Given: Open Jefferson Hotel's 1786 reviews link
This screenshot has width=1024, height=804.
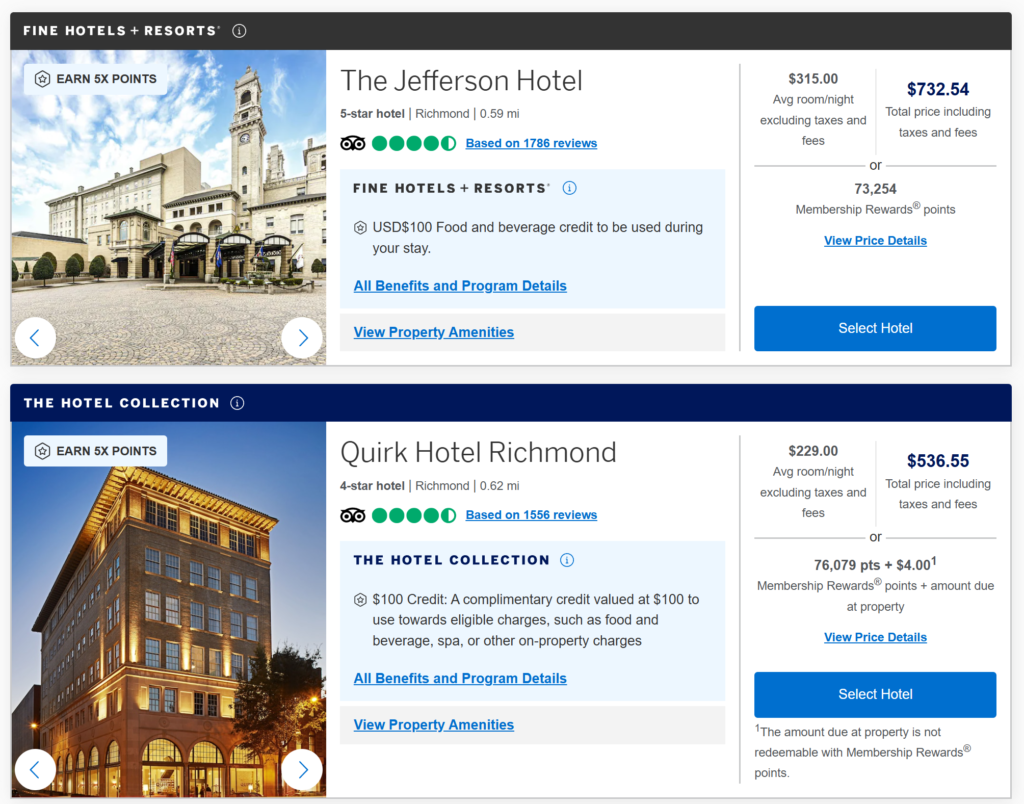Looking at the screenshot, I should point(531,143).
